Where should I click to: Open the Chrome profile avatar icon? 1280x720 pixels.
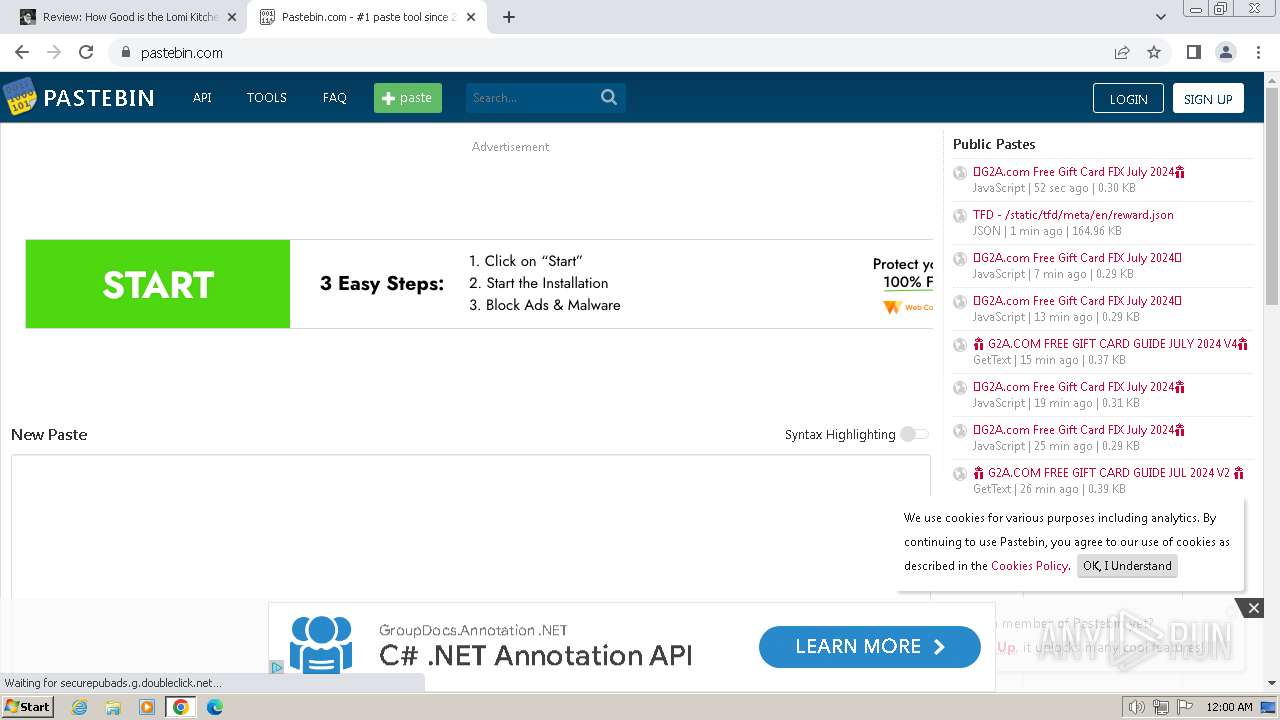pyautogui.click(x=1225, y=52)
